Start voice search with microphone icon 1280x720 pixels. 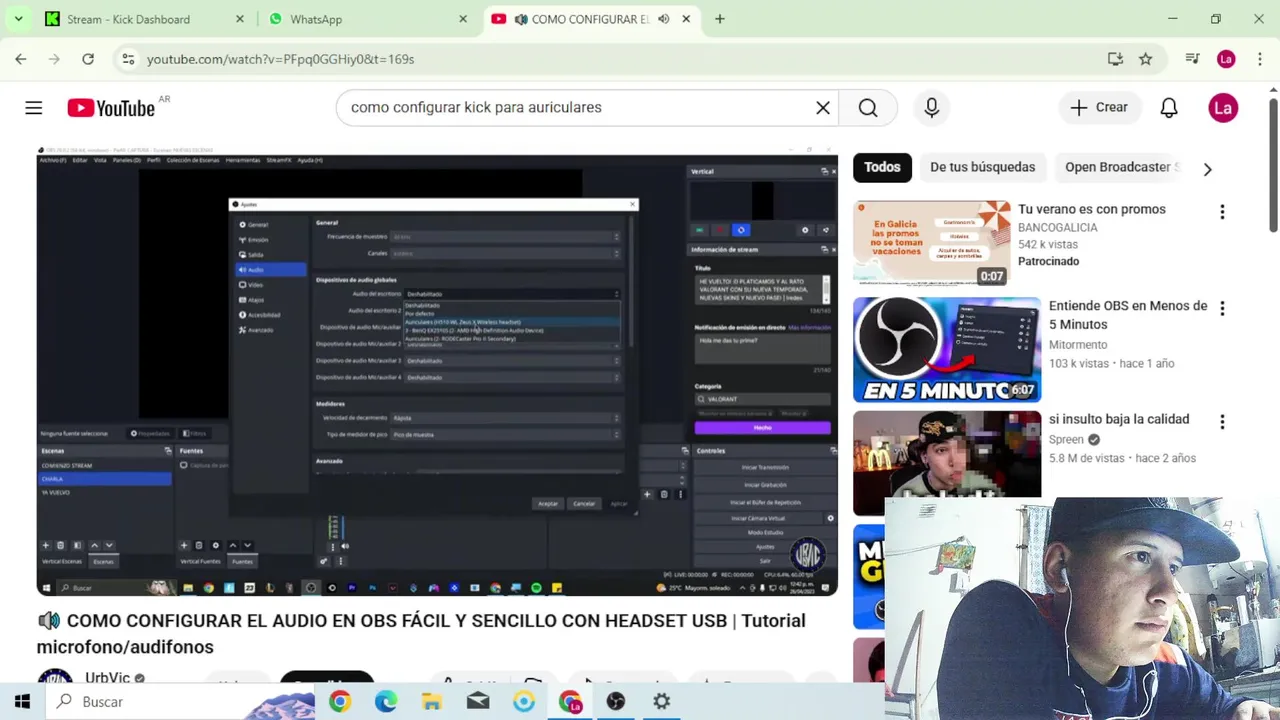coord(932,108)
